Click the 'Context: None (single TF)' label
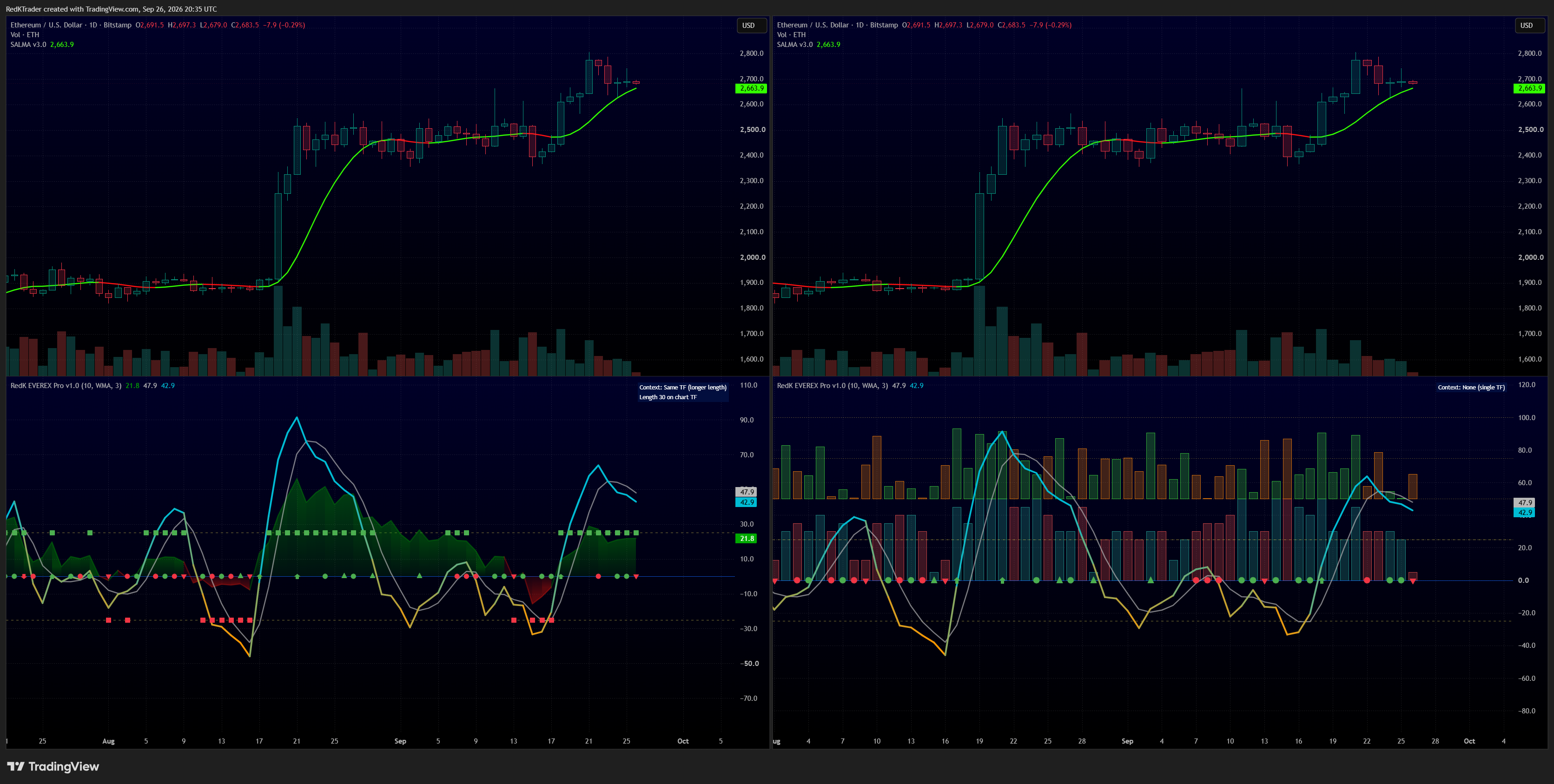1554x784 pixels. pos(1471,387)
